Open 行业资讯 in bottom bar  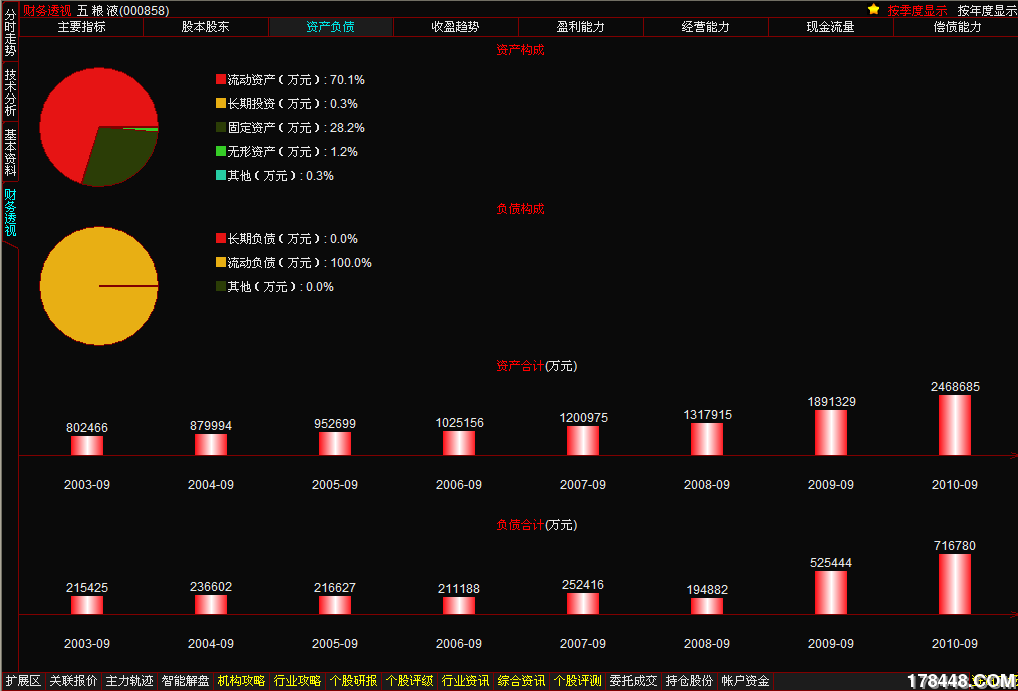[x=464, y=681]
